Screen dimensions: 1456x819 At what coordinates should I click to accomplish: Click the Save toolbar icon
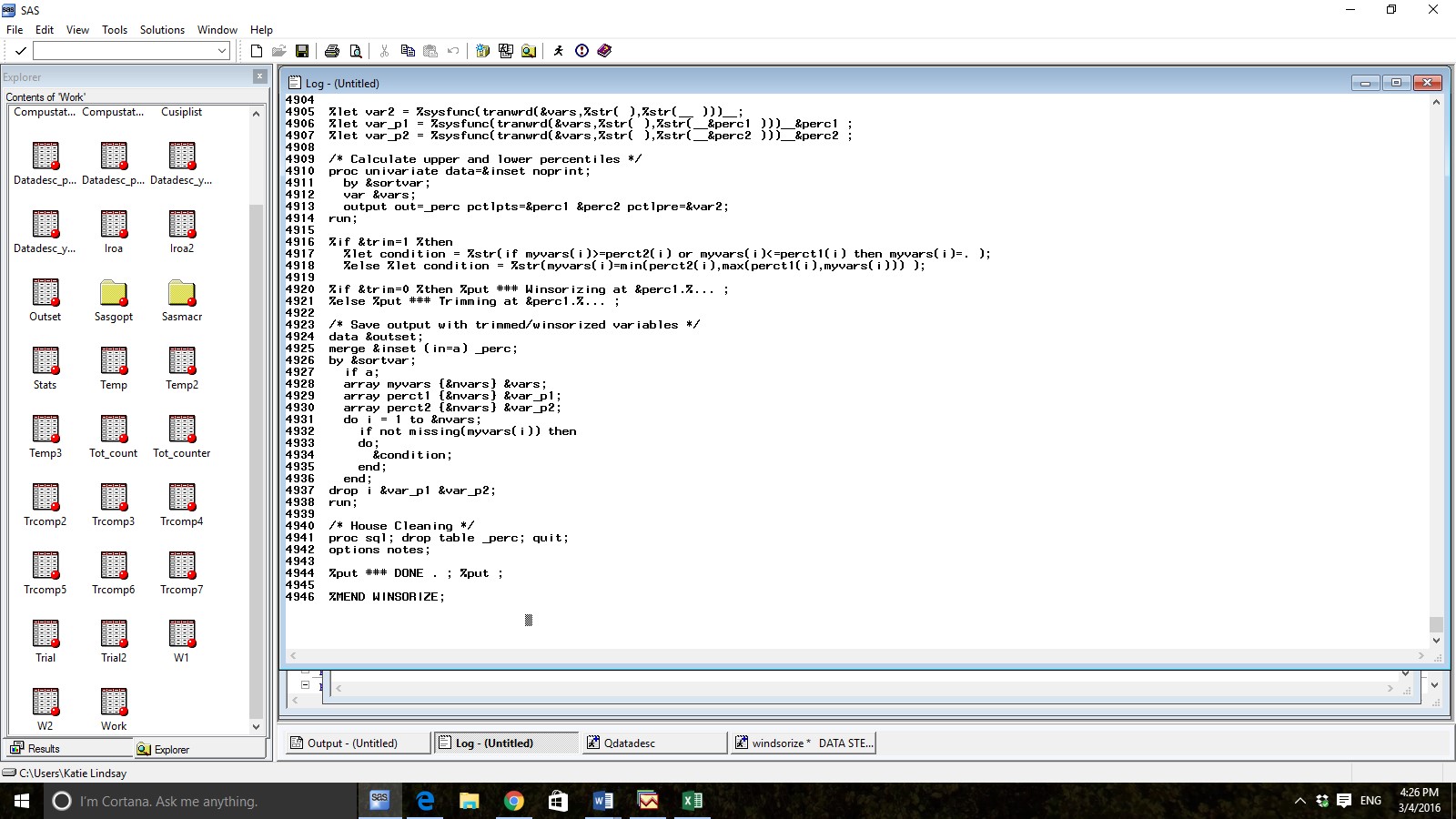(302, 51)
